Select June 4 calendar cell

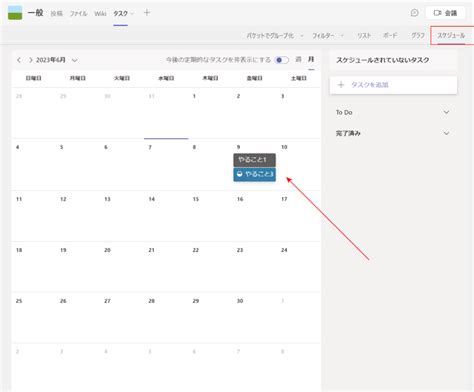click(34, 164)
